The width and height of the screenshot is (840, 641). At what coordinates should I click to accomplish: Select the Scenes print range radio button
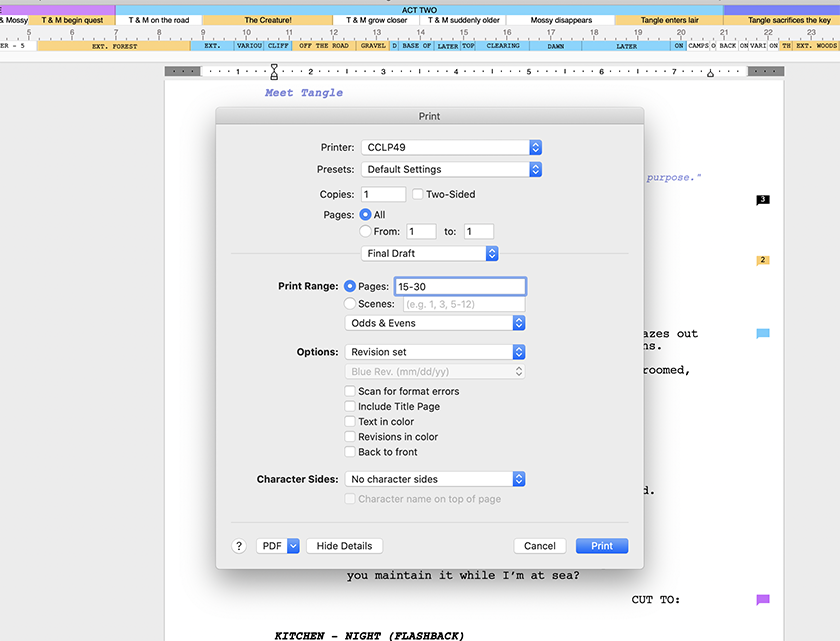(350, 304)
